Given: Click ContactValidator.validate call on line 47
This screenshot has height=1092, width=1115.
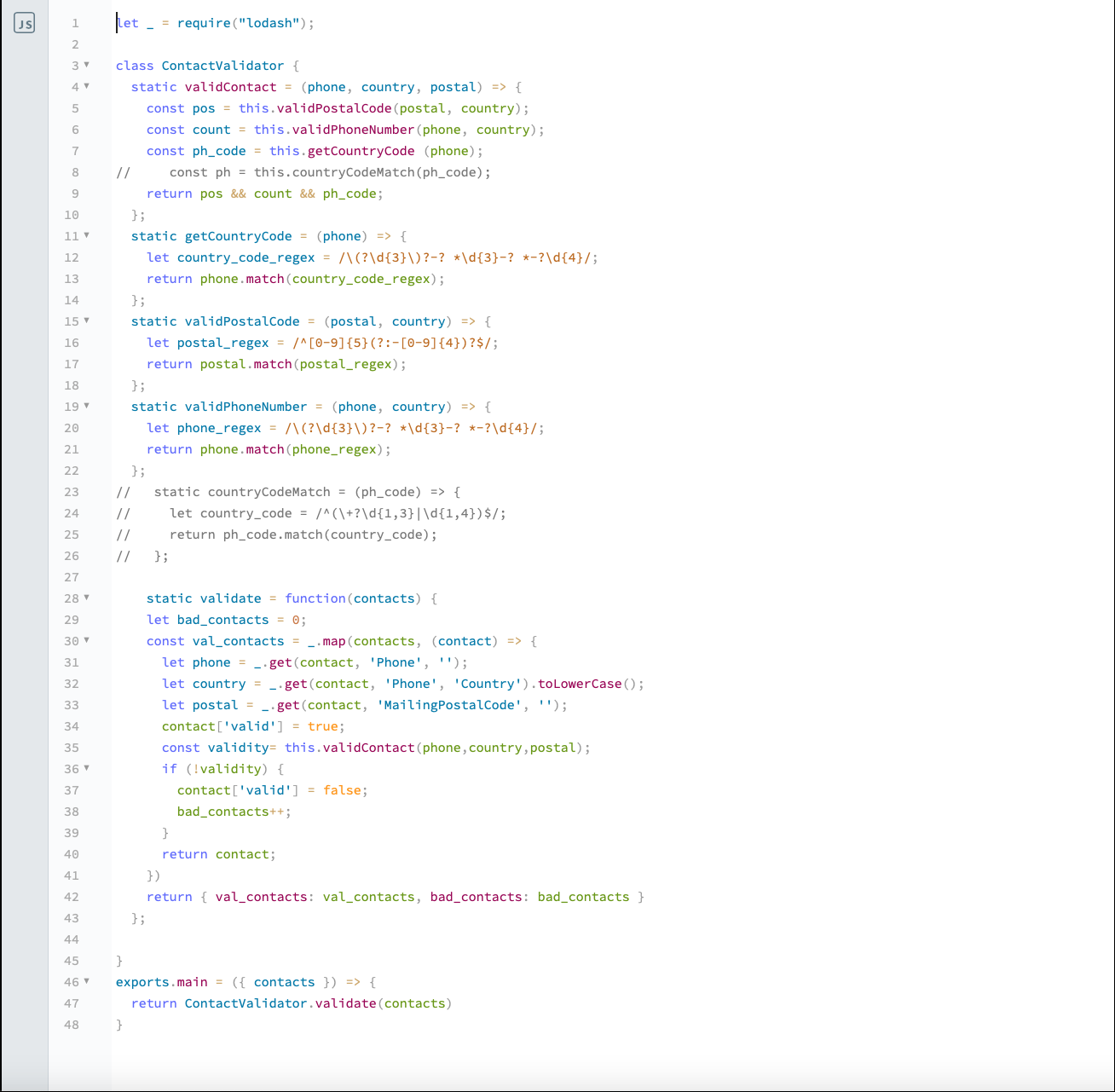Looking at the screenshot, I should pos(280,1003).
